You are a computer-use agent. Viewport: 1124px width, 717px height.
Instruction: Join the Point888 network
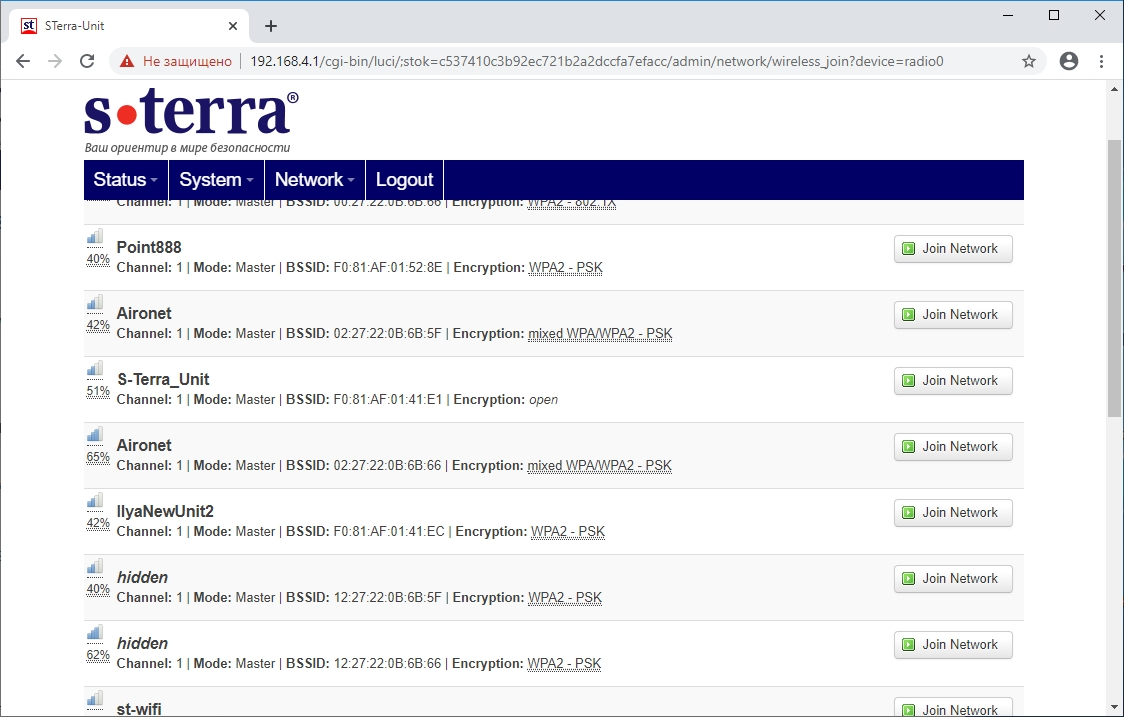(953, 249)
